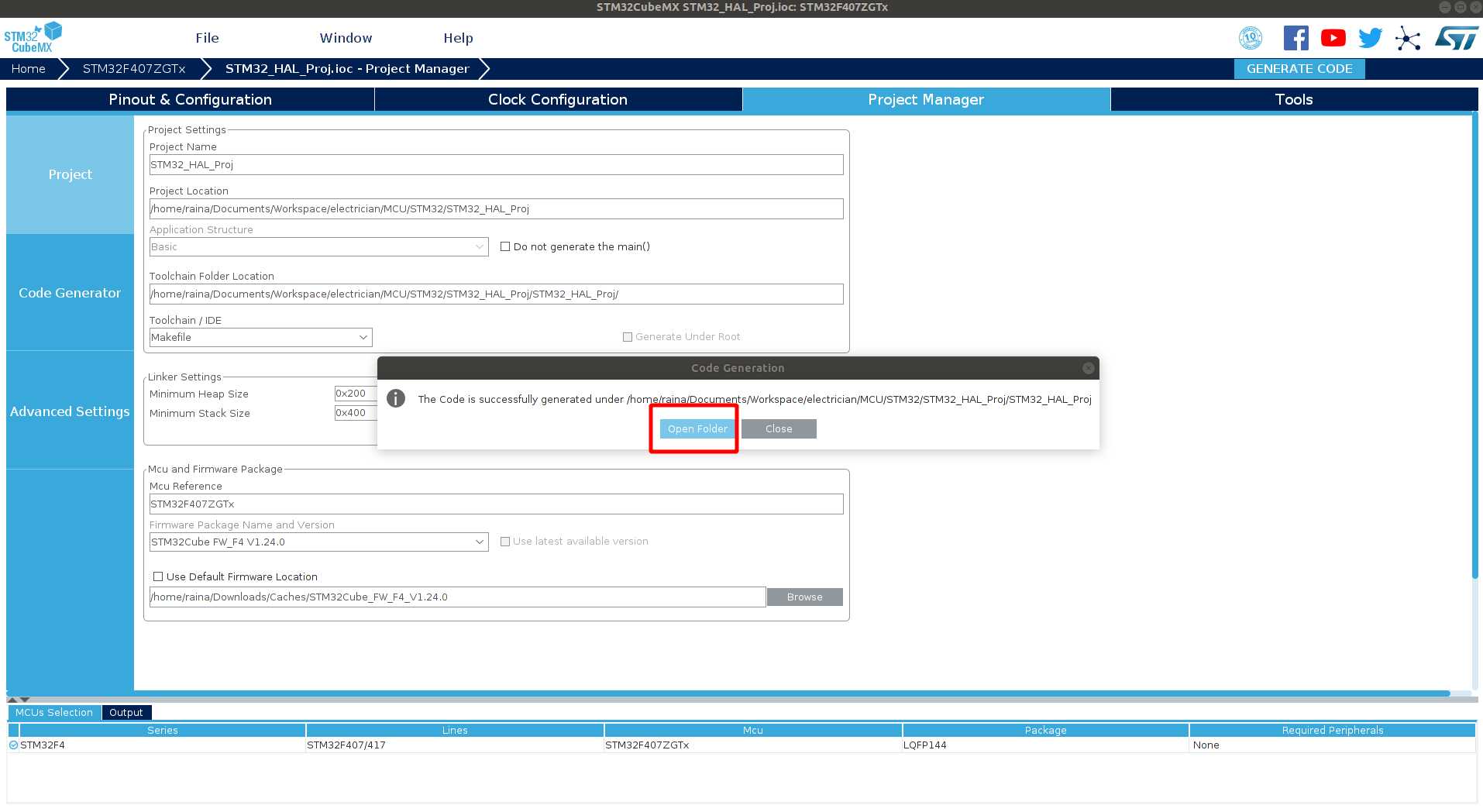The width and height of the screenshot is (1483, 812).
Task: Open the Toolchain / IDE Makefile dropdown
Action: 260,337
